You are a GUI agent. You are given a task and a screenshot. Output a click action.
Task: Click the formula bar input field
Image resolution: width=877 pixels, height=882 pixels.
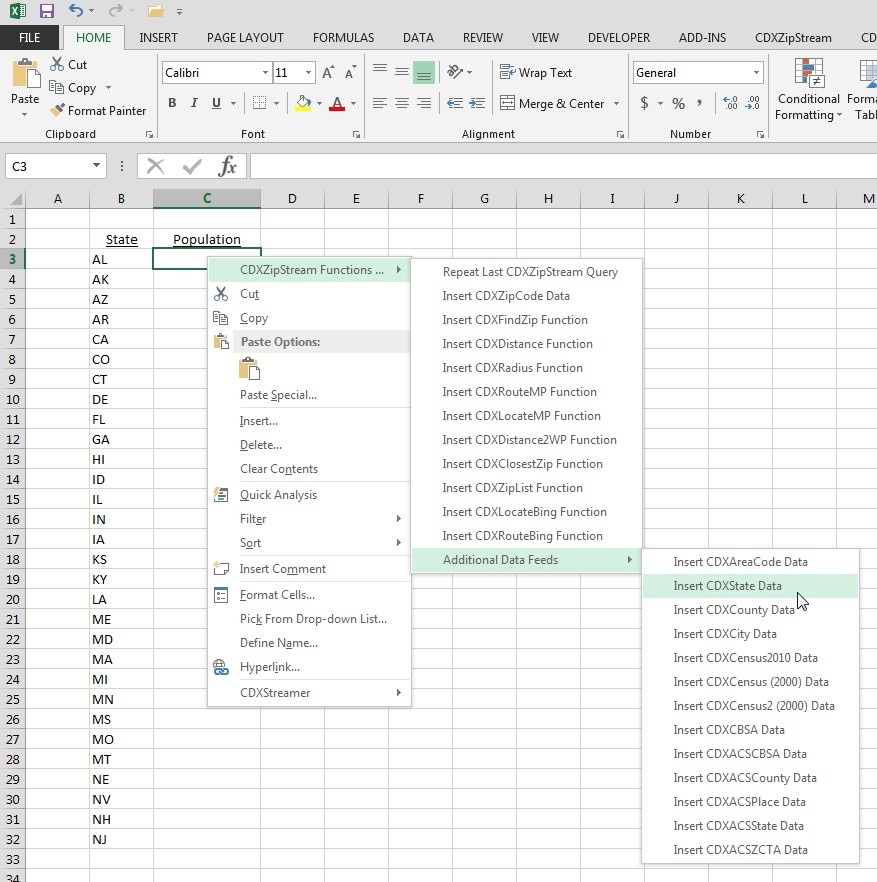coord(563,166)
